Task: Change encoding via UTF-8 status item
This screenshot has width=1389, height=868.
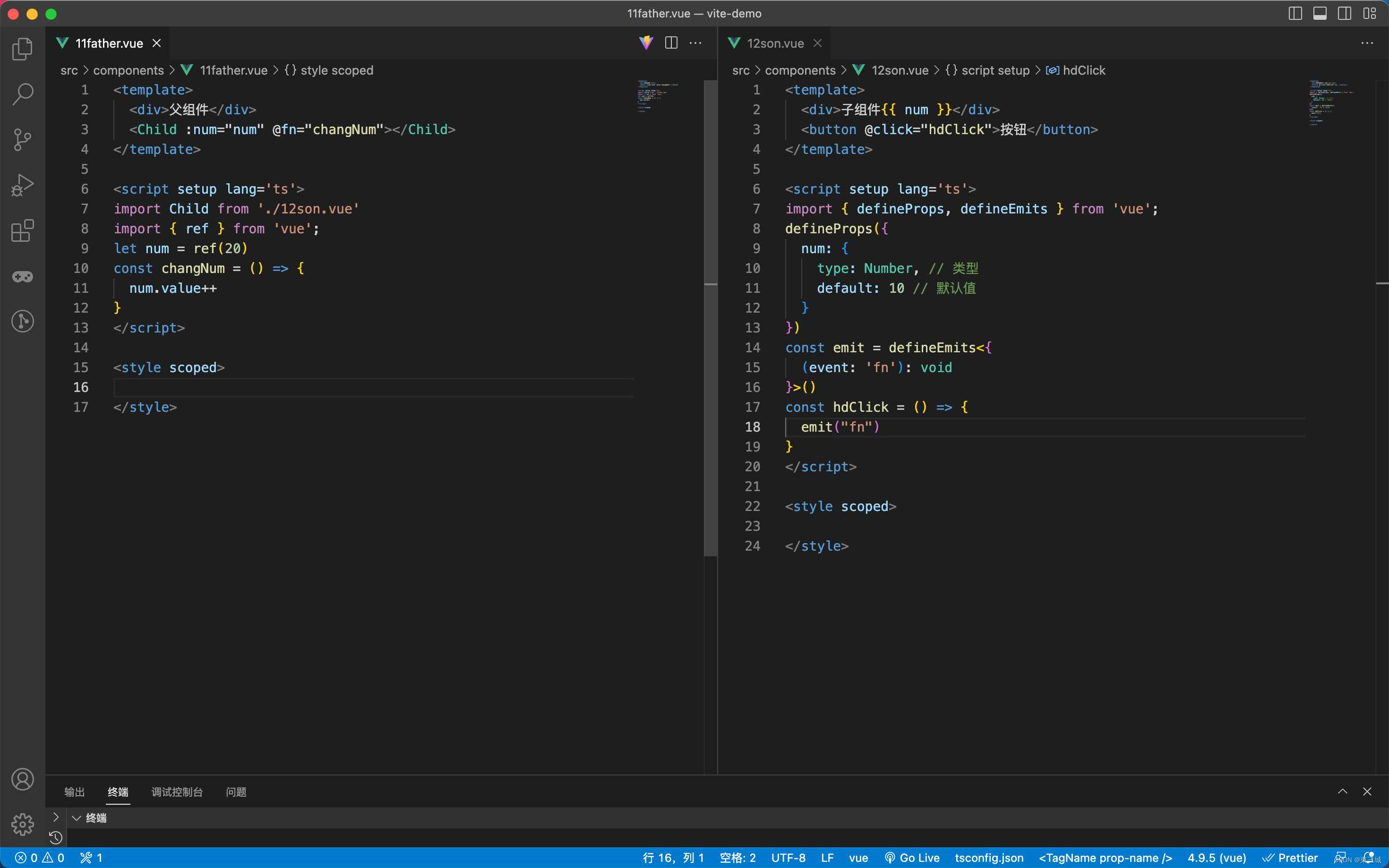Action: pyautogui.click(x=788, y=858)
